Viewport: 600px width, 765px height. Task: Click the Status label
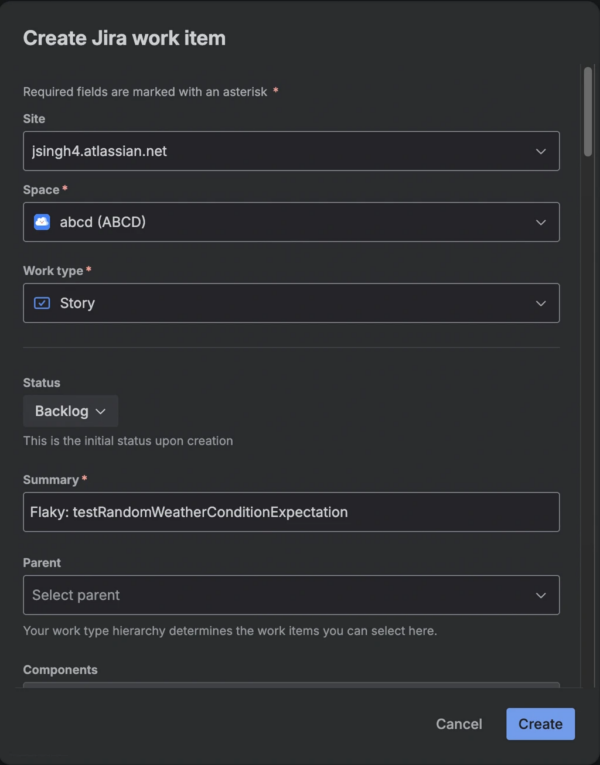click(x=41, y=382)
